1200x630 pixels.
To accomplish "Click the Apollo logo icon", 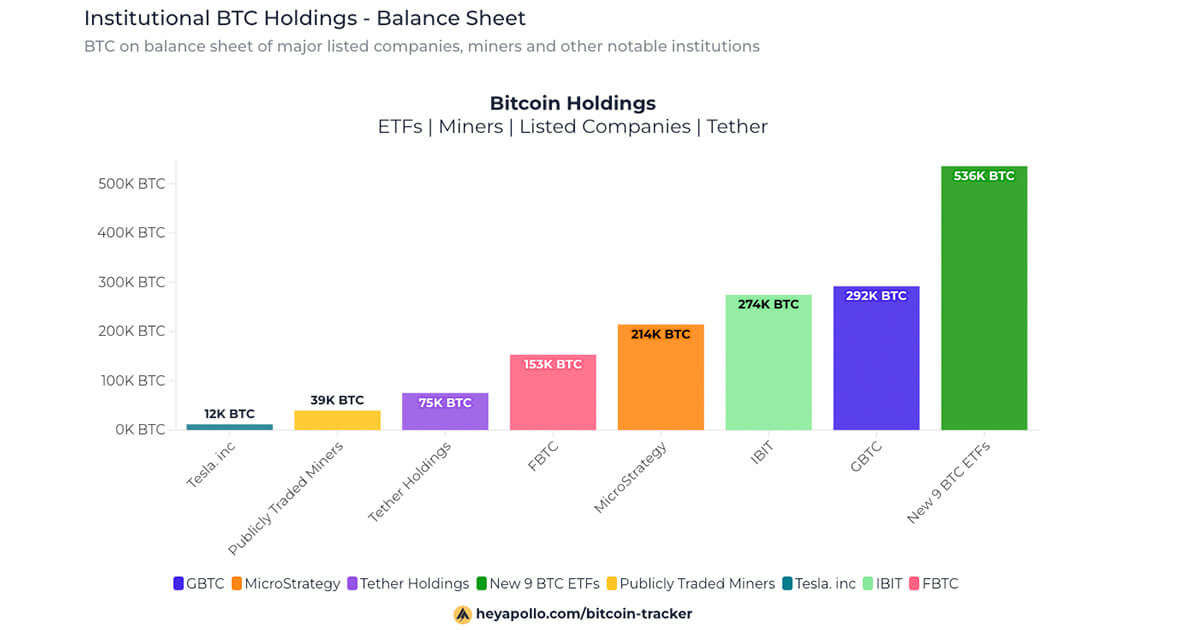I will coord(462,614).
